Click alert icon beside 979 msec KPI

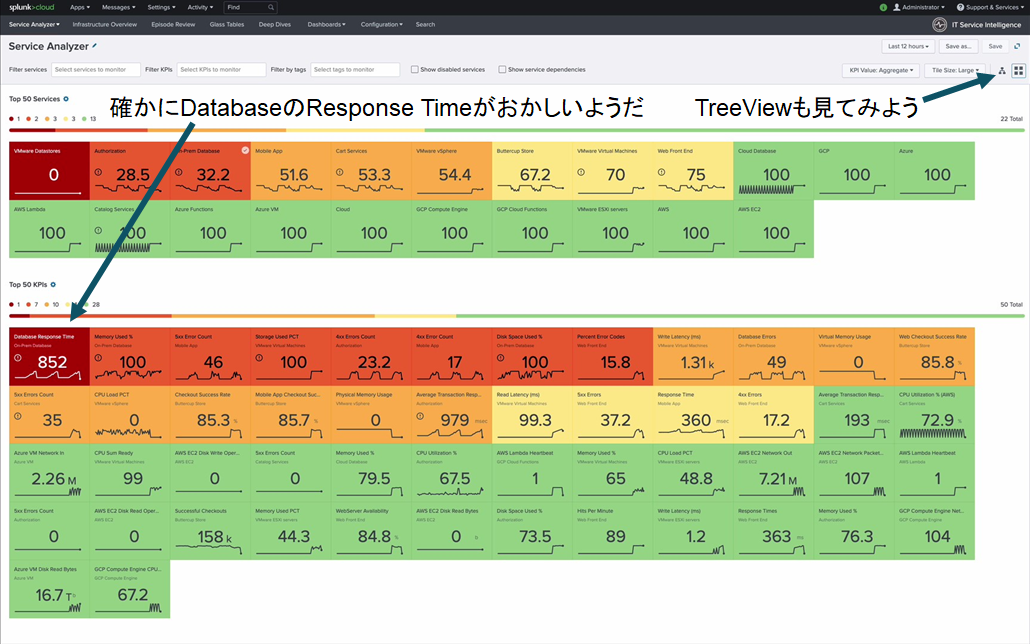point(420,416)
